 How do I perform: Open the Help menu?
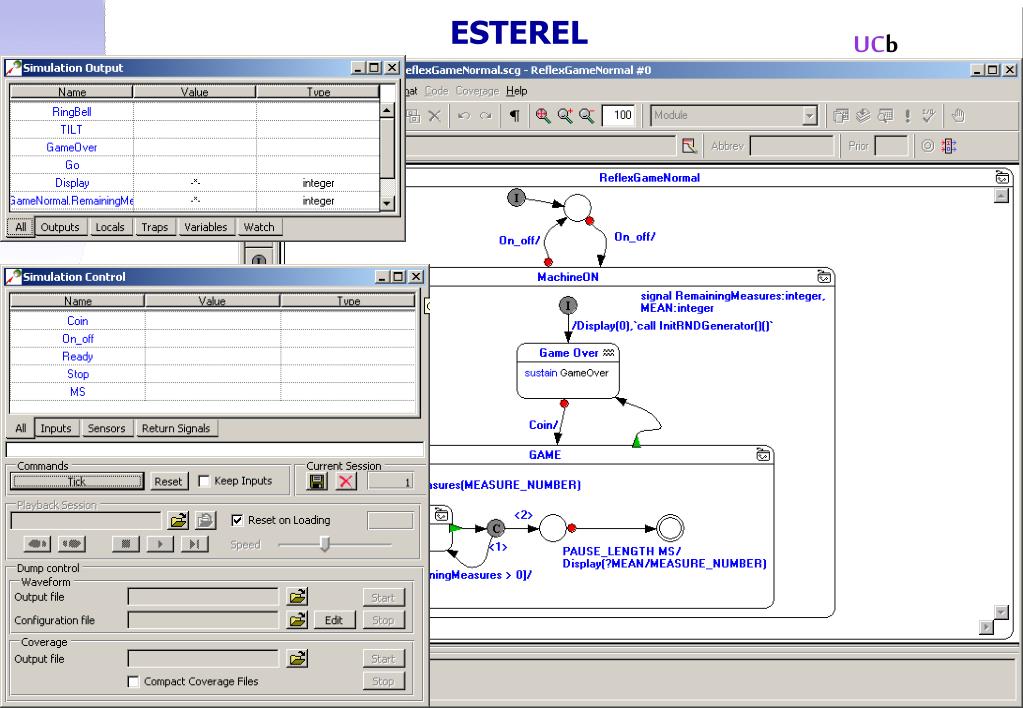517,91
